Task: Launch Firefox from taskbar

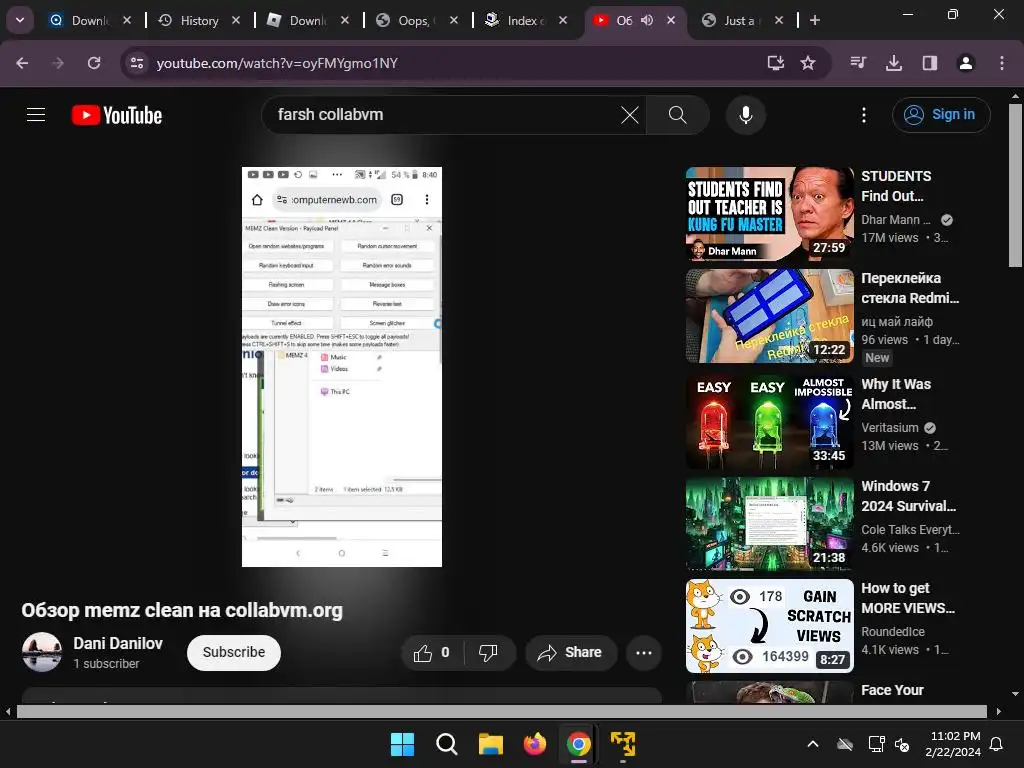Action: tap(535, 744)
